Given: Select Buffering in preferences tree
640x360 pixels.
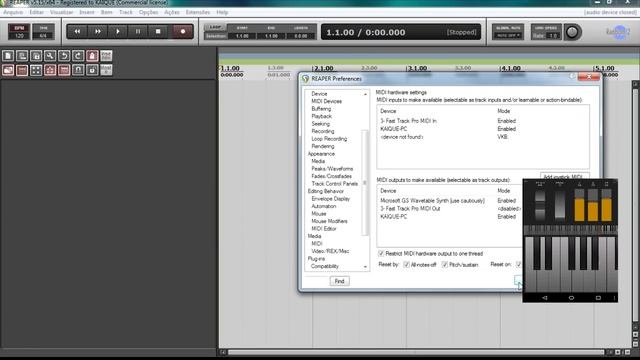Looking at the screenshot, I should pyautogui.click(x=321, y=109).
